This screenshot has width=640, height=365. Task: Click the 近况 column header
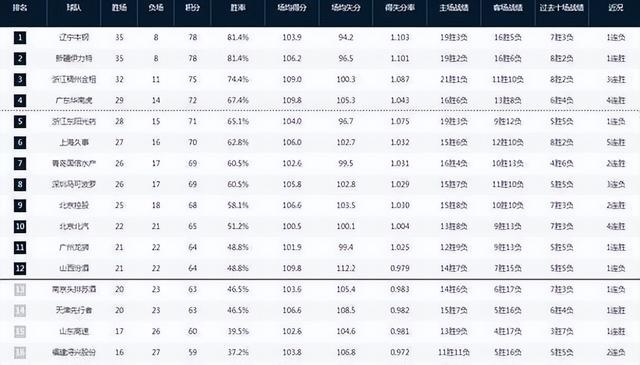point(616,8)
